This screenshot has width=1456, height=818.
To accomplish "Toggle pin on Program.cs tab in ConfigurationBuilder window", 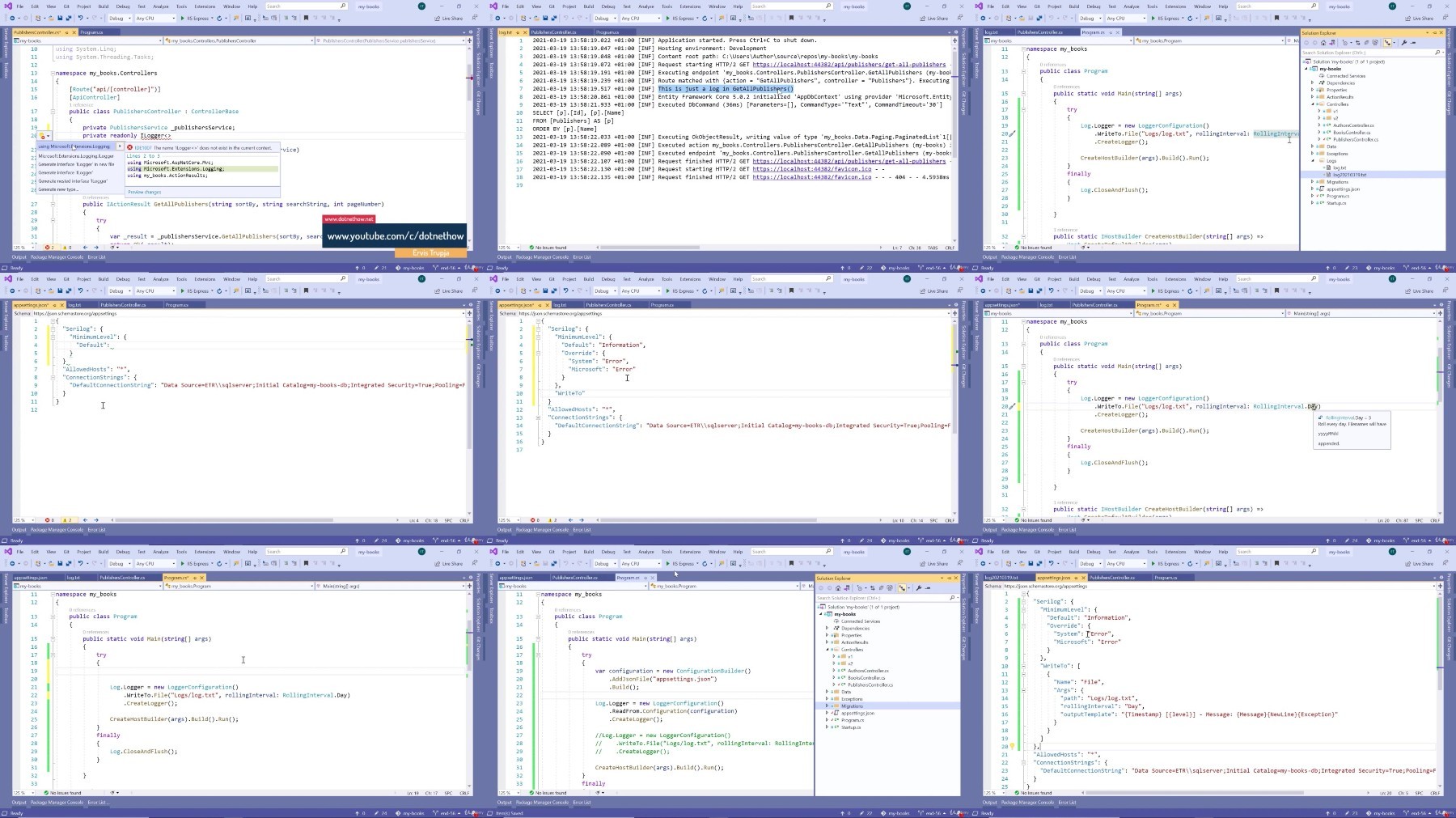I will pyautogui.click(x=645, y=578).
